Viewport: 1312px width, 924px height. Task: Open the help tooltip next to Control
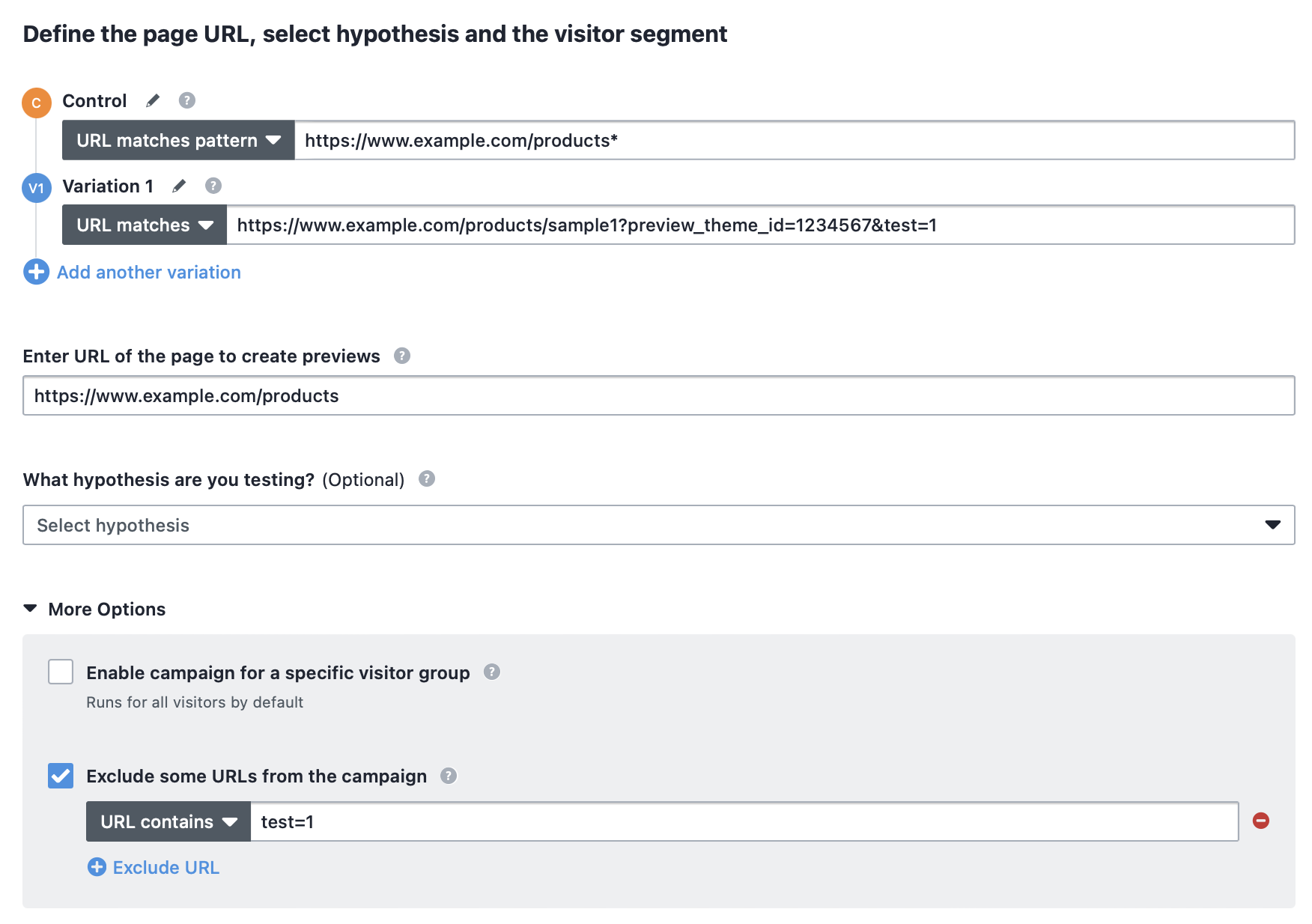(x=187, y=100)
